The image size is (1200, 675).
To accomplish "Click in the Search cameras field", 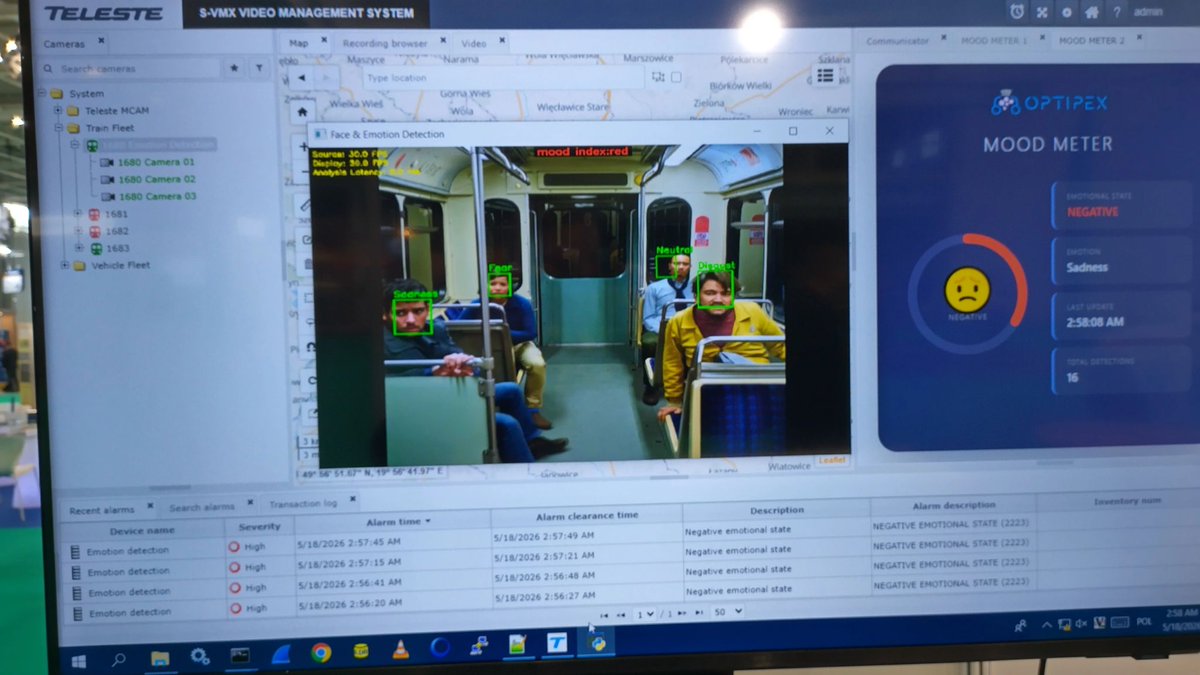I will pyautogui.click(x=130, y=69).
